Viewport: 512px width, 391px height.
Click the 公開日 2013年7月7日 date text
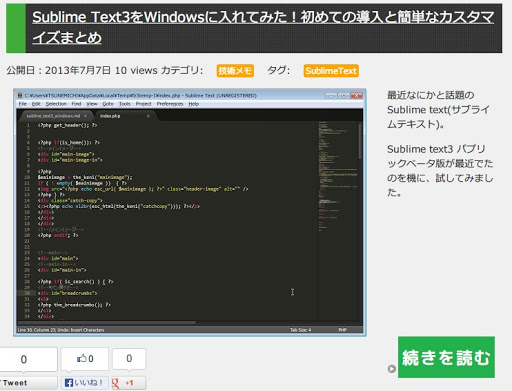click(59, 70)
